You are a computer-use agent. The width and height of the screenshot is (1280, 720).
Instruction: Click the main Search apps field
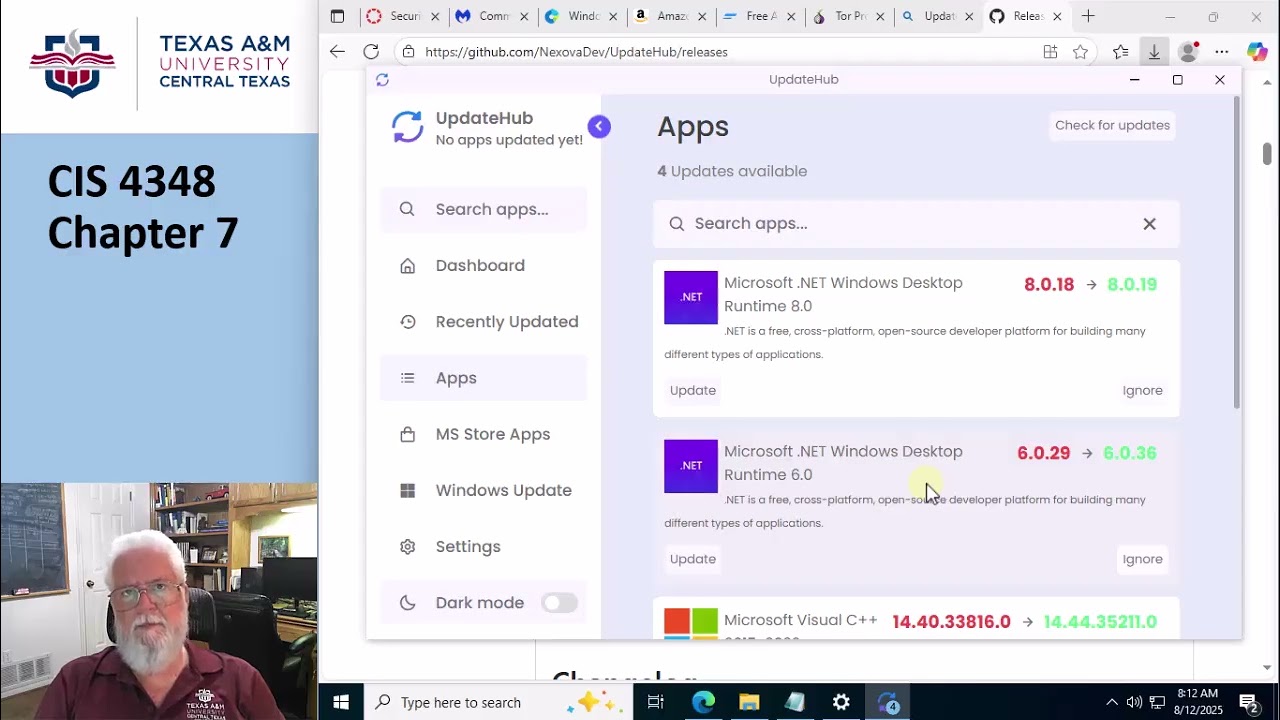[916, 224]
